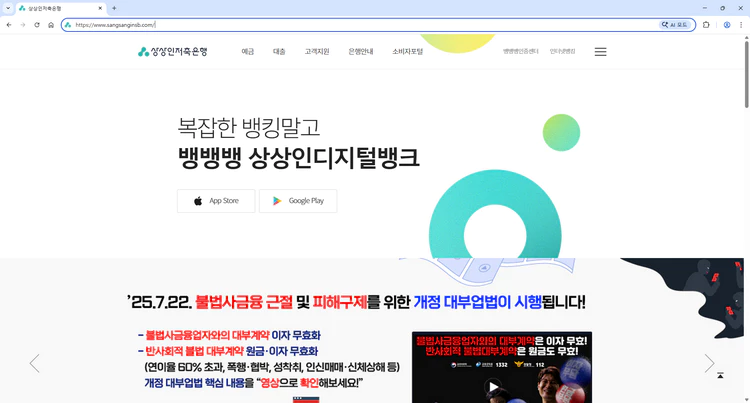Click the headline '개정 대부업법이 시행됩니다!'
Viewport: 750px width, 403px height.
pyautogui.click(x=499, y=302)
